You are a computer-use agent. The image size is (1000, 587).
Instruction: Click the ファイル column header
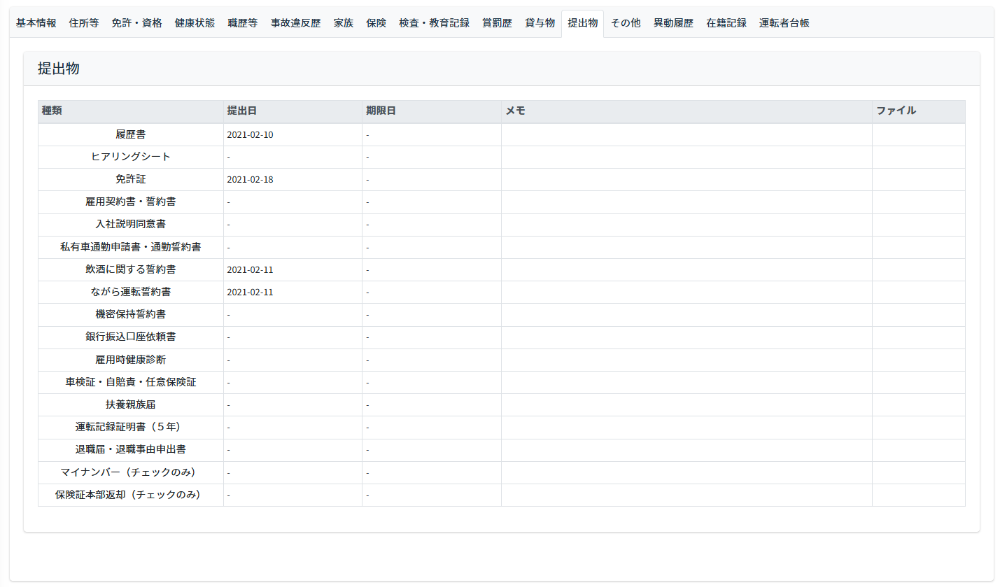(896, 111)
